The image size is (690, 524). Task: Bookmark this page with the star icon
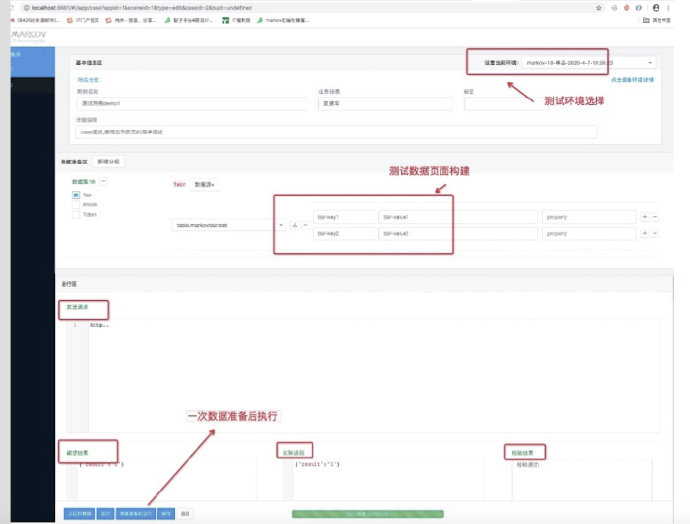click(598, 8)
